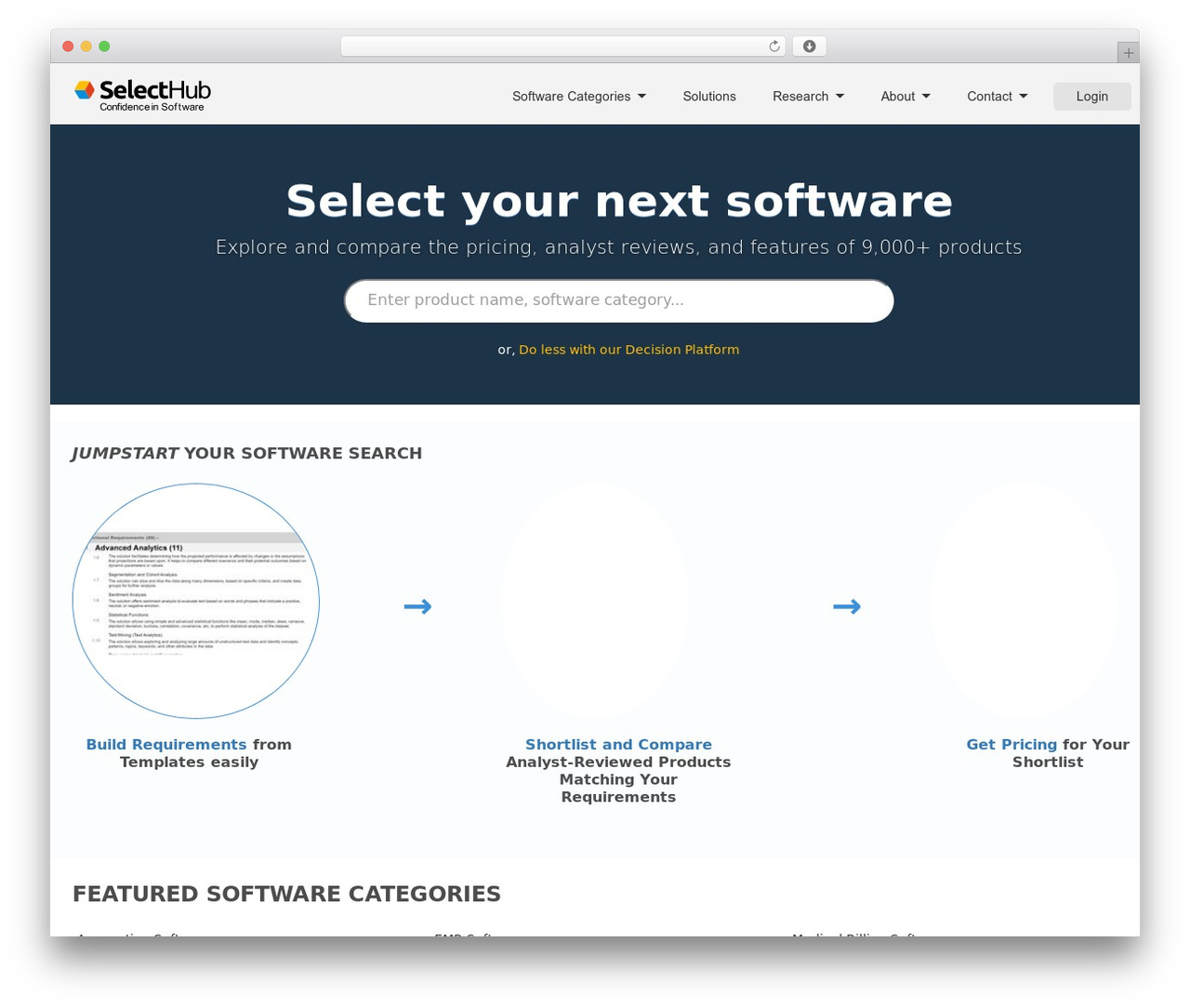Open the Advanced Analytics requirements thumbnail

[196, 601]
